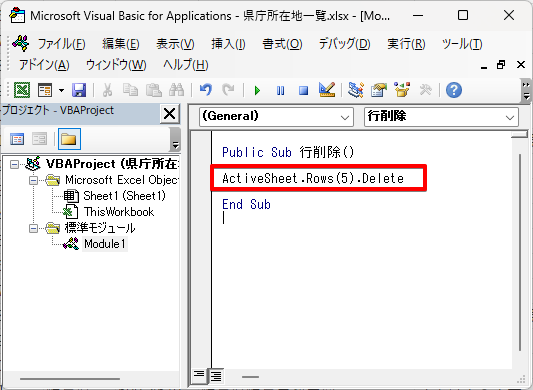
Task: Click View Code icon in project pane
Action: click(17, 139)
